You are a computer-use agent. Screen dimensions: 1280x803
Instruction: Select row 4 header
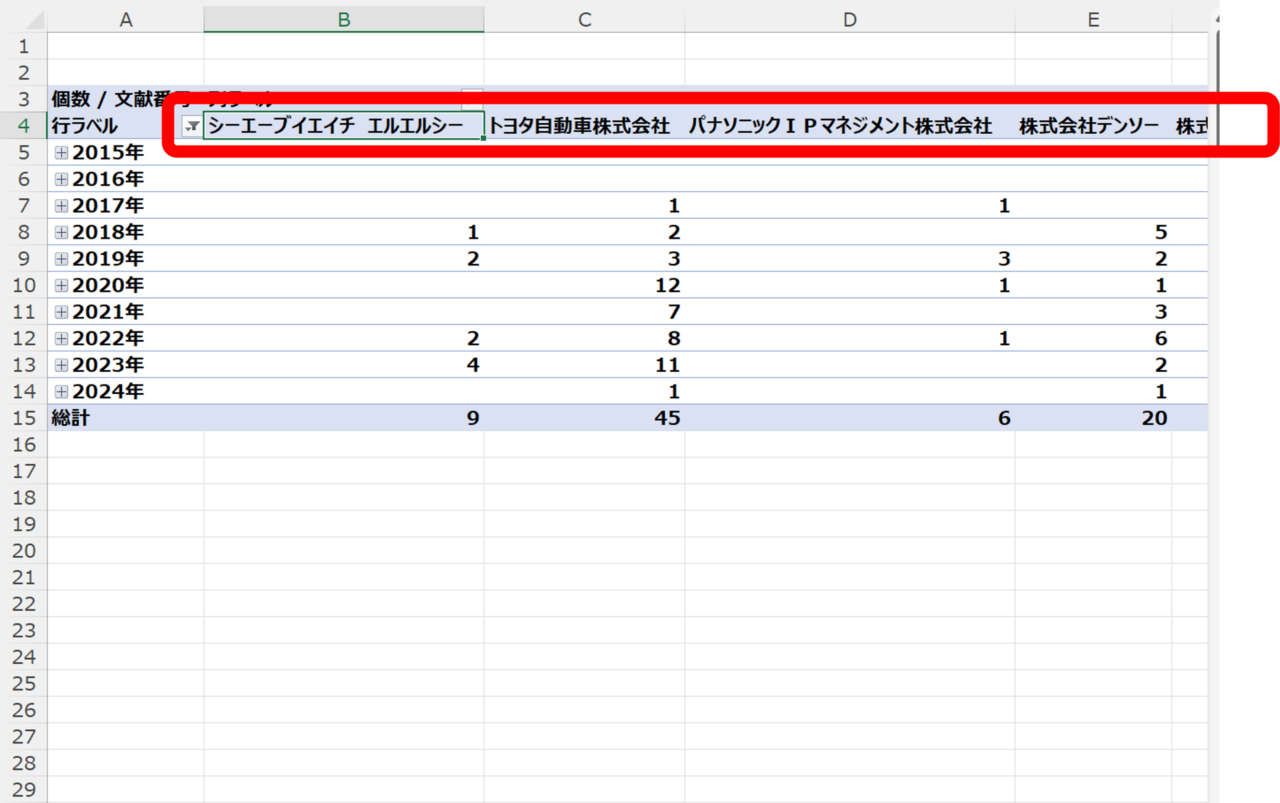tap(24, 126)
